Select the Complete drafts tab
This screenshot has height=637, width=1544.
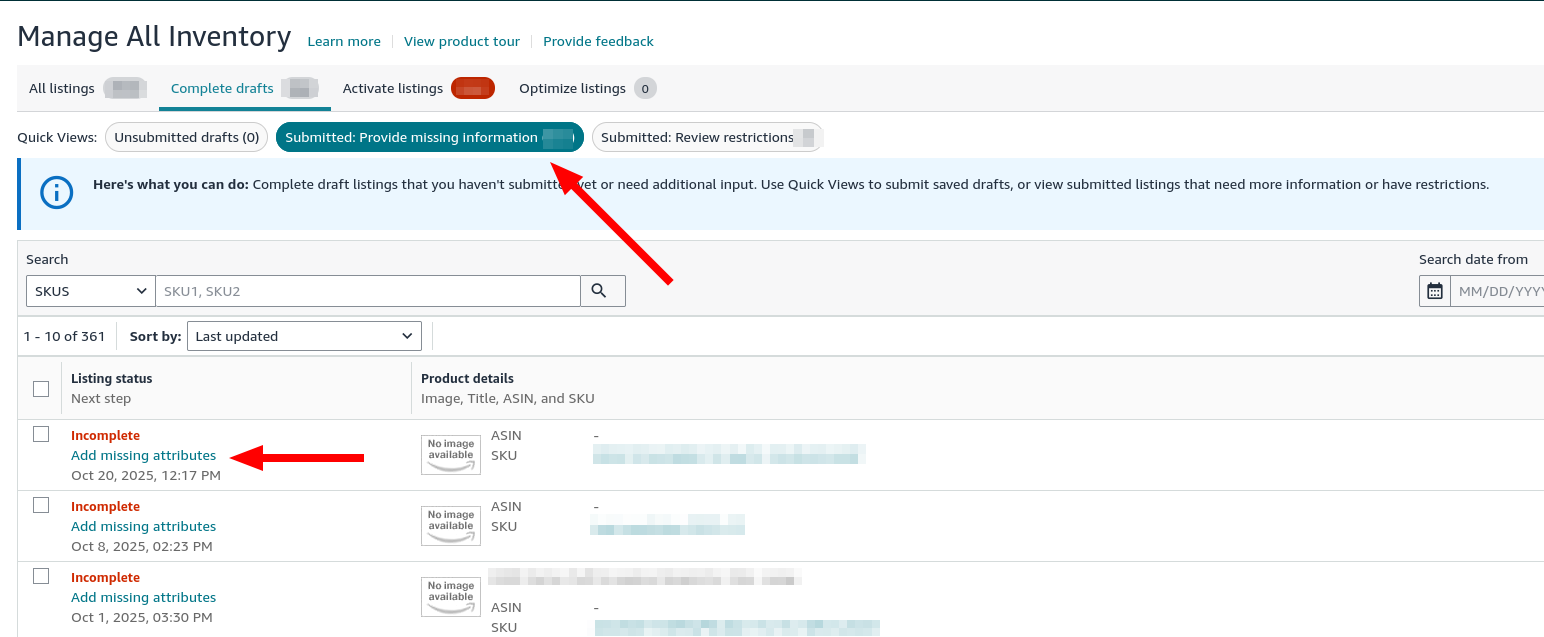point(221,88)
